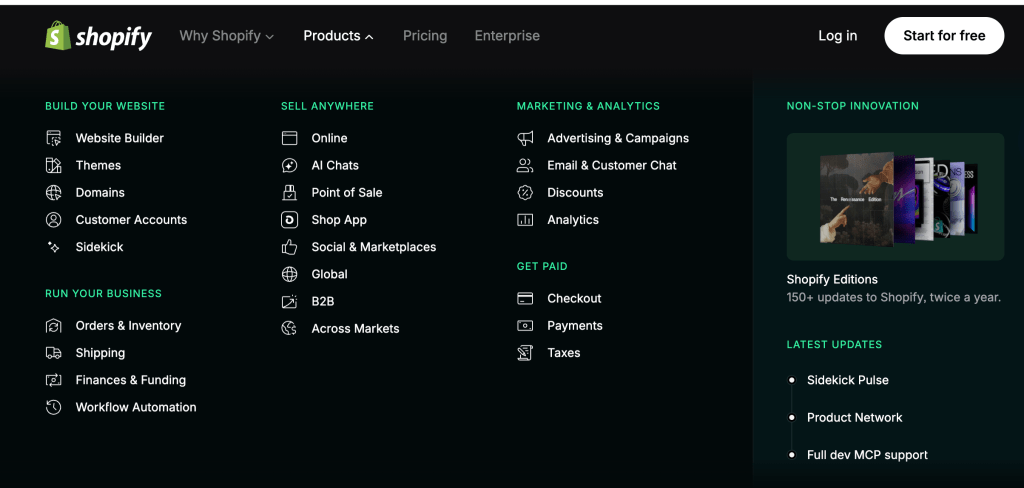Click the Social & Marketplaces thumbs-up icon
The height and width of the screenshot is (488, 1024).
[289, 247]
